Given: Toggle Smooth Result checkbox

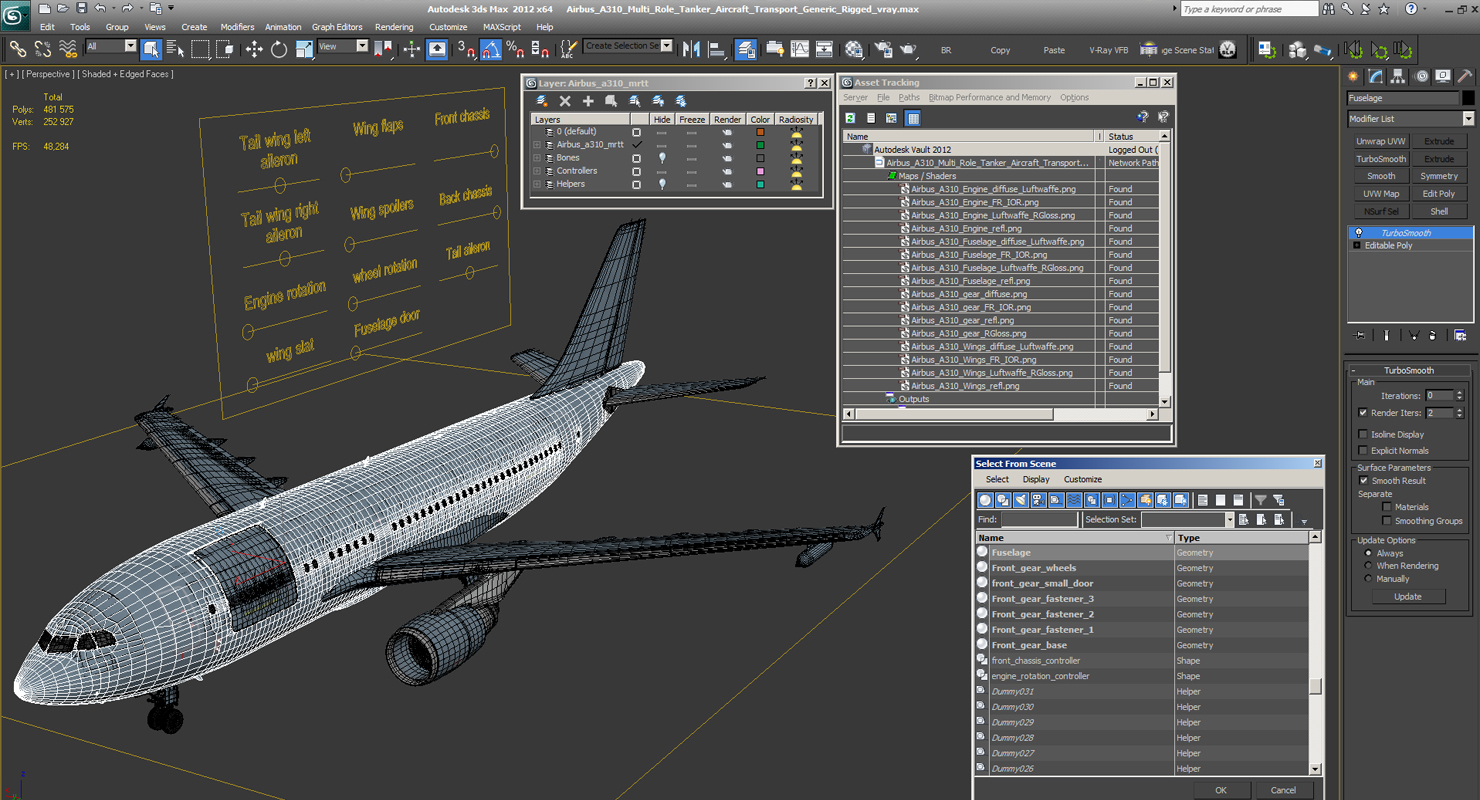Looking at the screenshot, I should 1363,481.
